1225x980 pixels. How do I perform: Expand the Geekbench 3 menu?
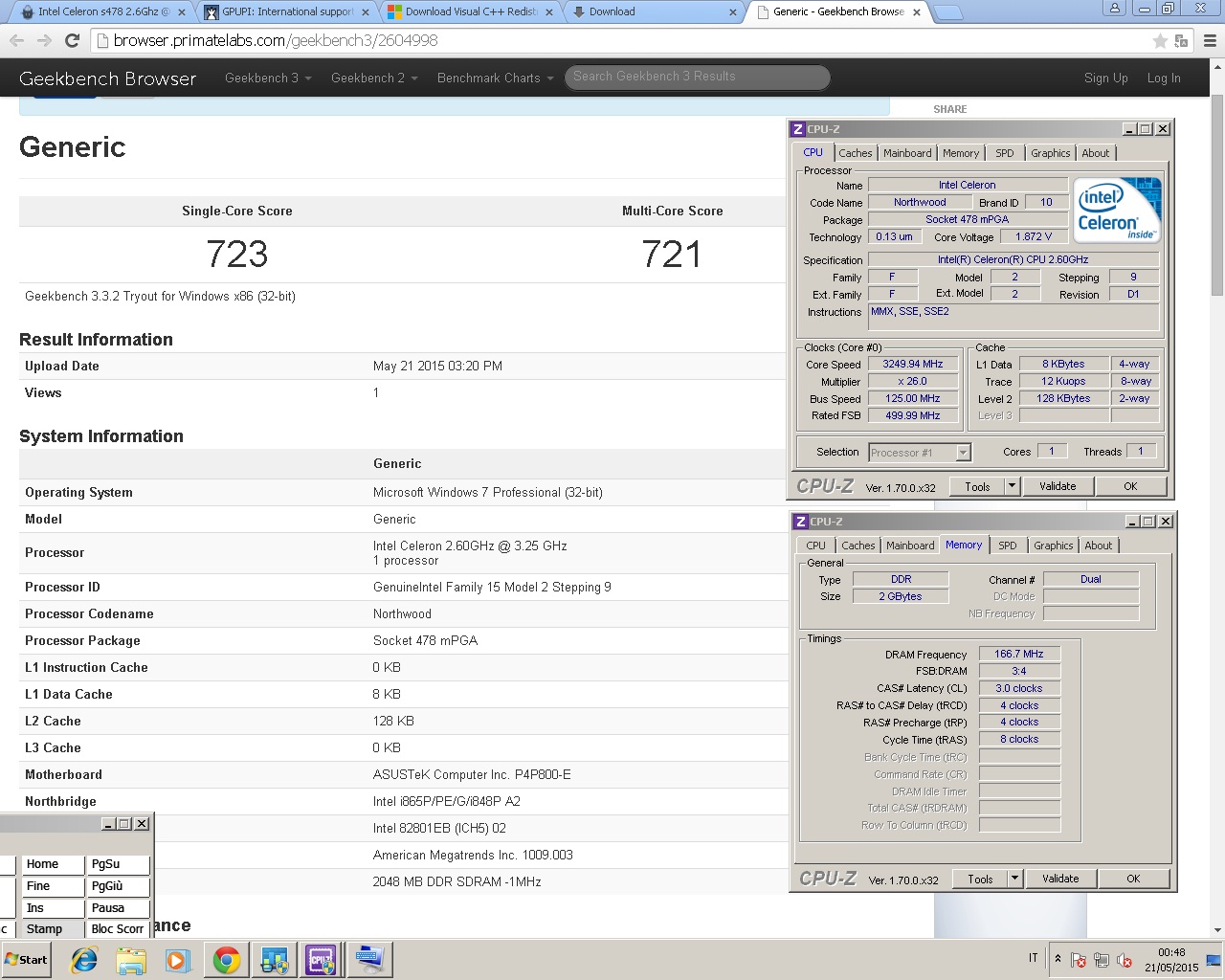coord(268,78)
